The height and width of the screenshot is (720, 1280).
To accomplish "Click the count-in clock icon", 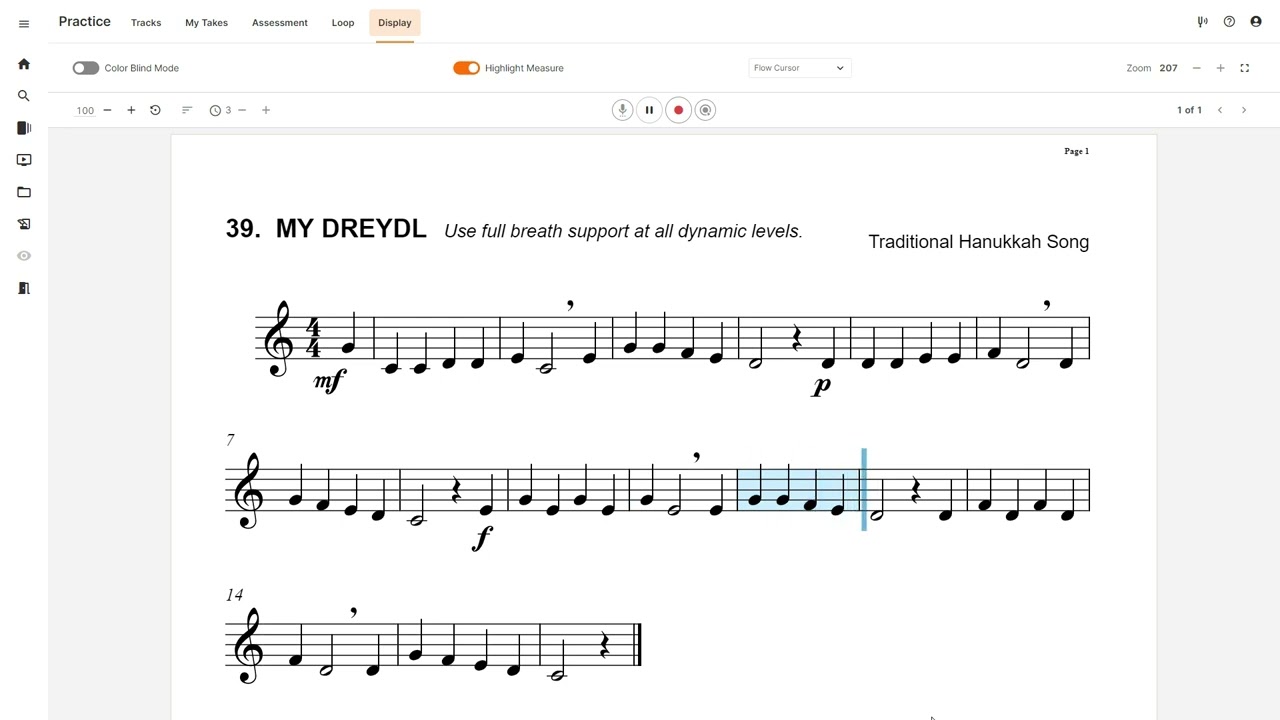I will [x=215, y=110].
